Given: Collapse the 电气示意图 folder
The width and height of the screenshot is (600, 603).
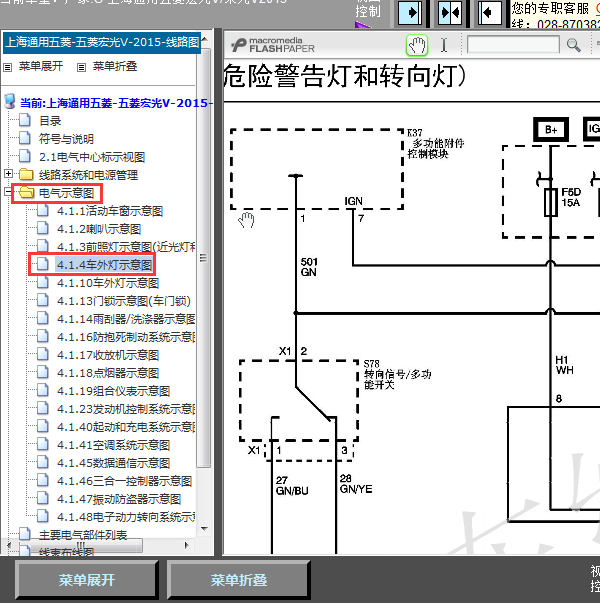Looking at the screenshot, I should point(8,192).
